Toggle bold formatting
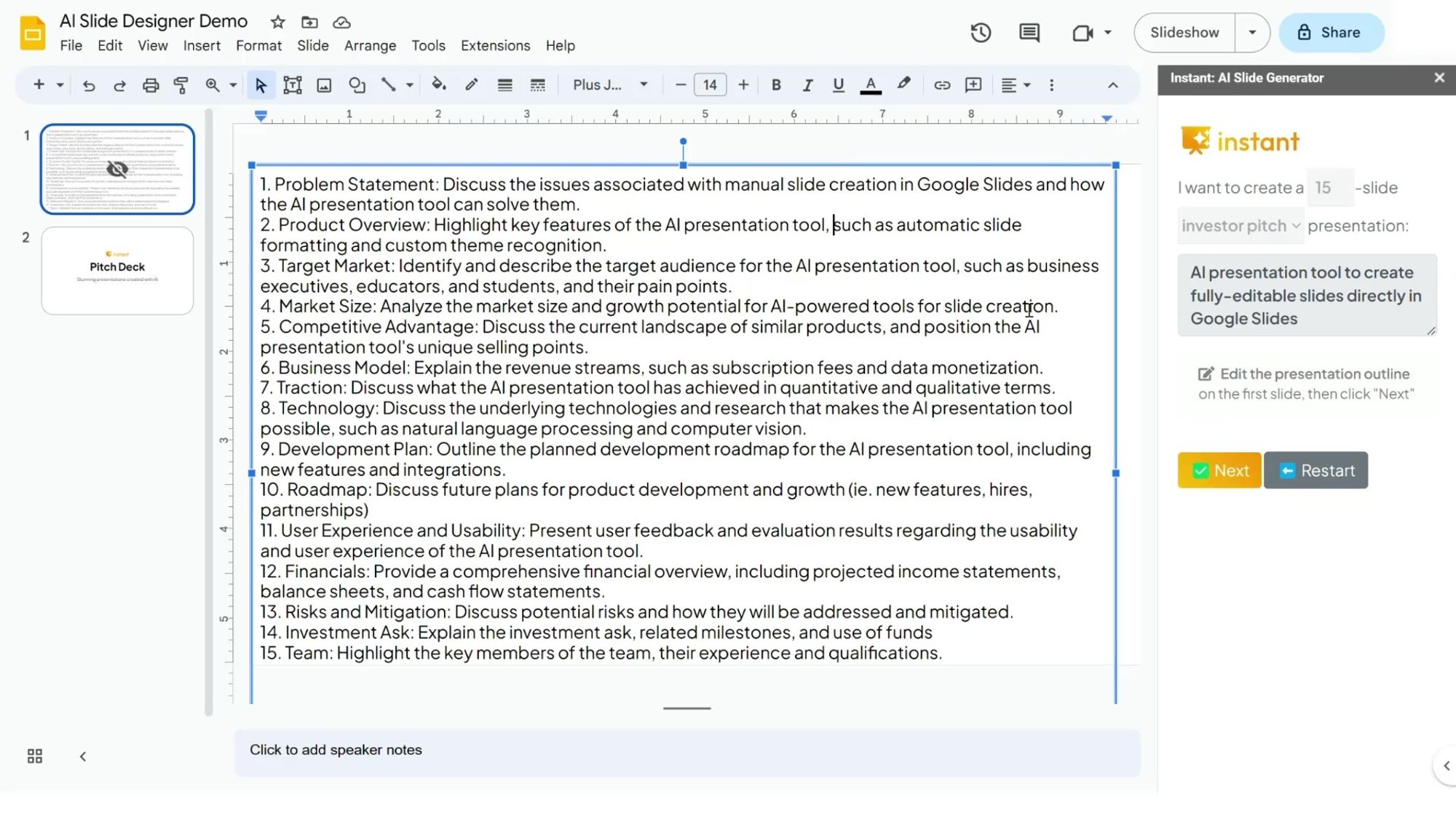Screen dimensions: 1456x819 point(776,84)
